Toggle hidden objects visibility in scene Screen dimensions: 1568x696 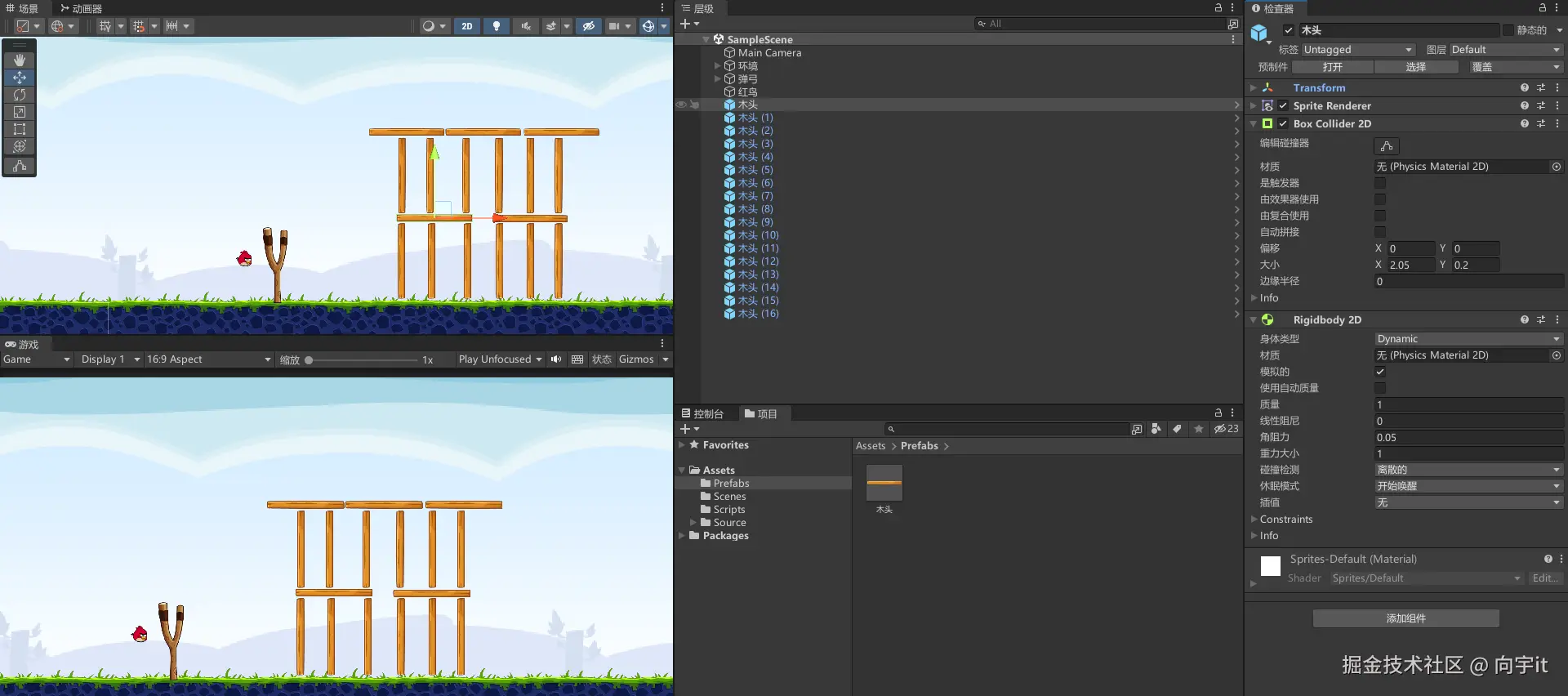[588, 26]
